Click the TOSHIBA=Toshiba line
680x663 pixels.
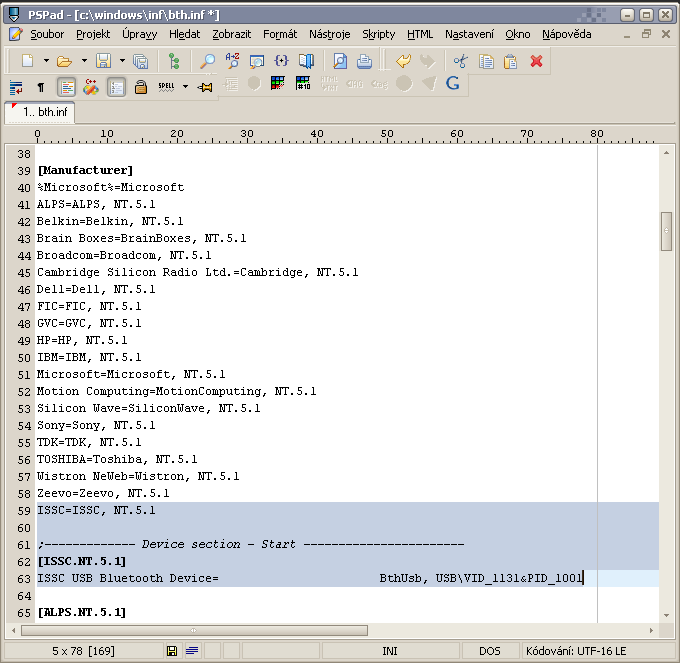(117, 459)
